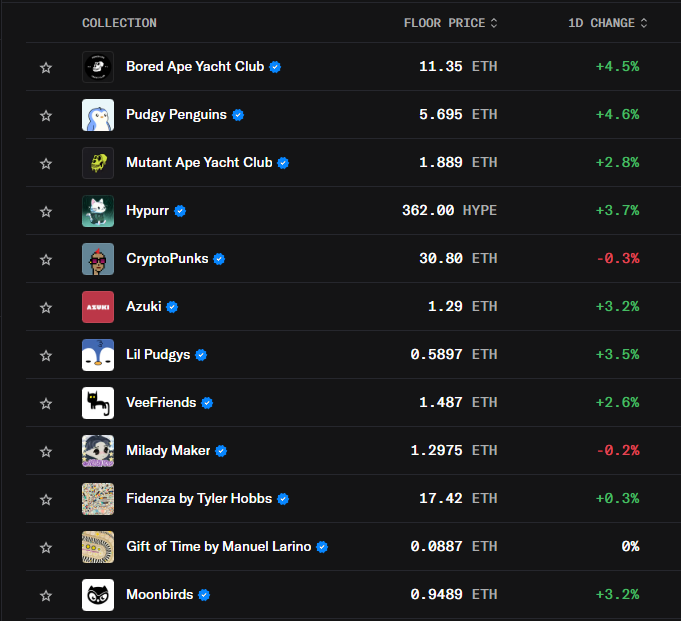Open the Milady Maker collection name
Viewport: 681px width, 621px height.
tap(168, 450)
